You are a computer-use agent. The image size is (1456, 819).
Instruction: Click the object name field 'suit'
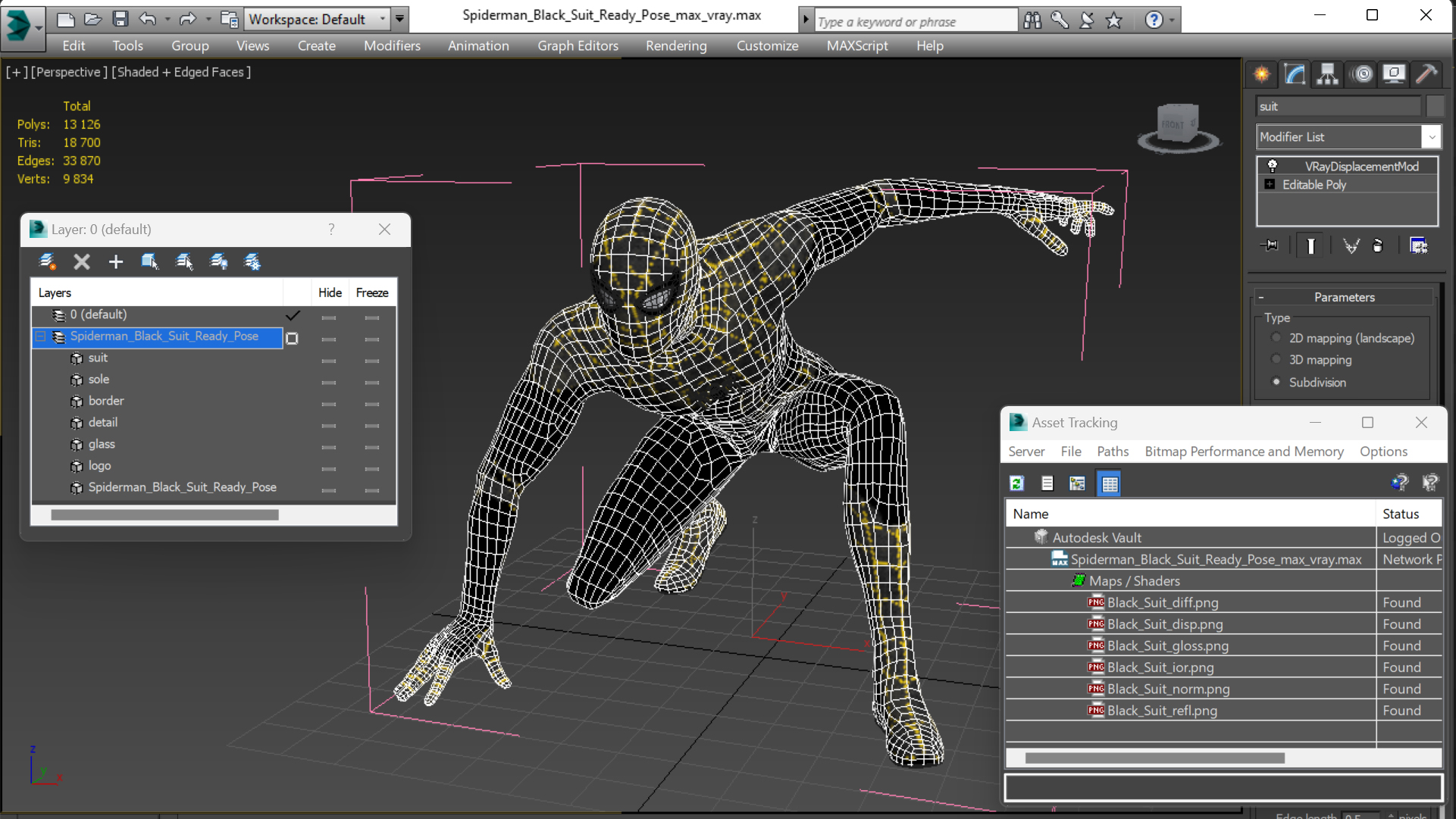click(1339, 106)
